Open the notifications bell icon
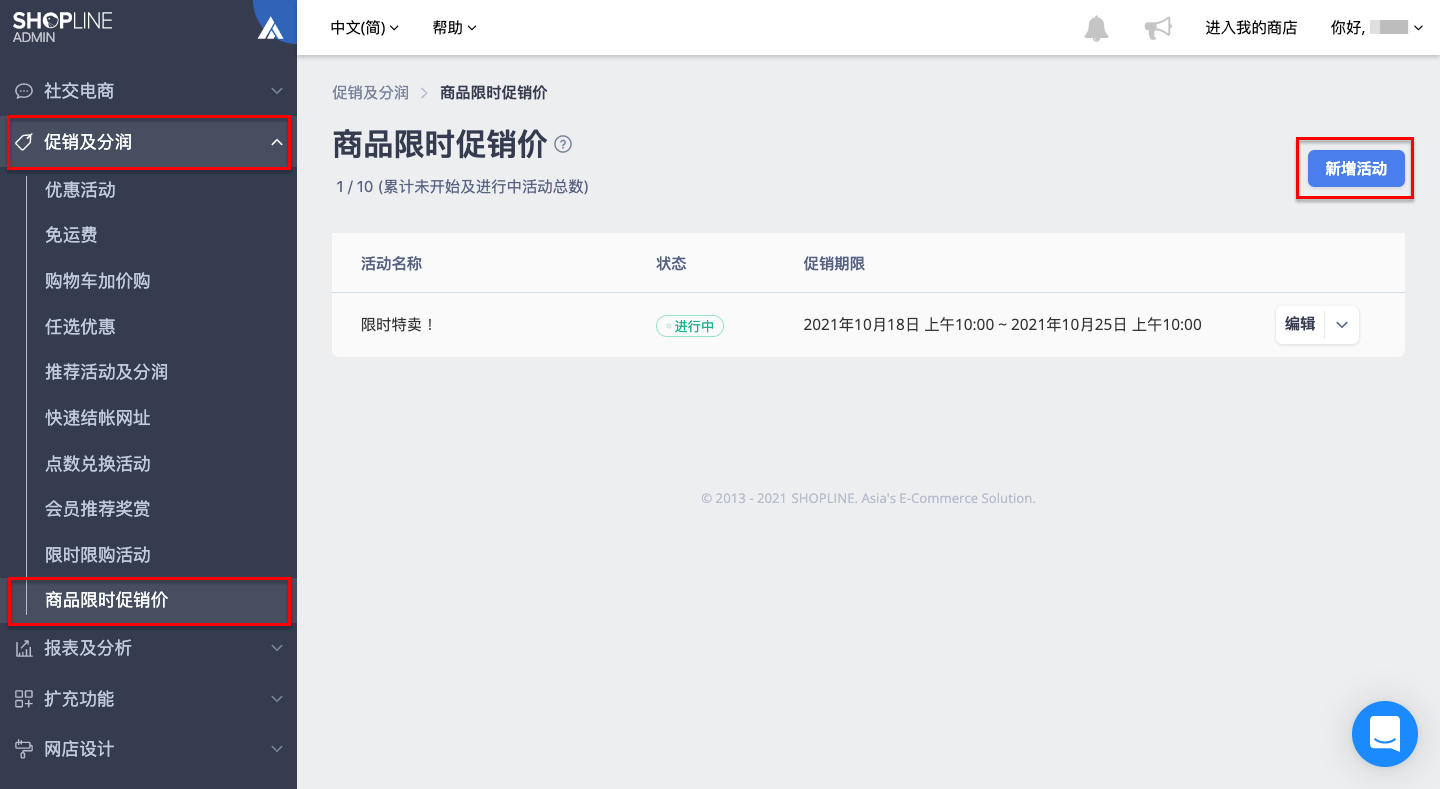 (x=1097, y=28)
